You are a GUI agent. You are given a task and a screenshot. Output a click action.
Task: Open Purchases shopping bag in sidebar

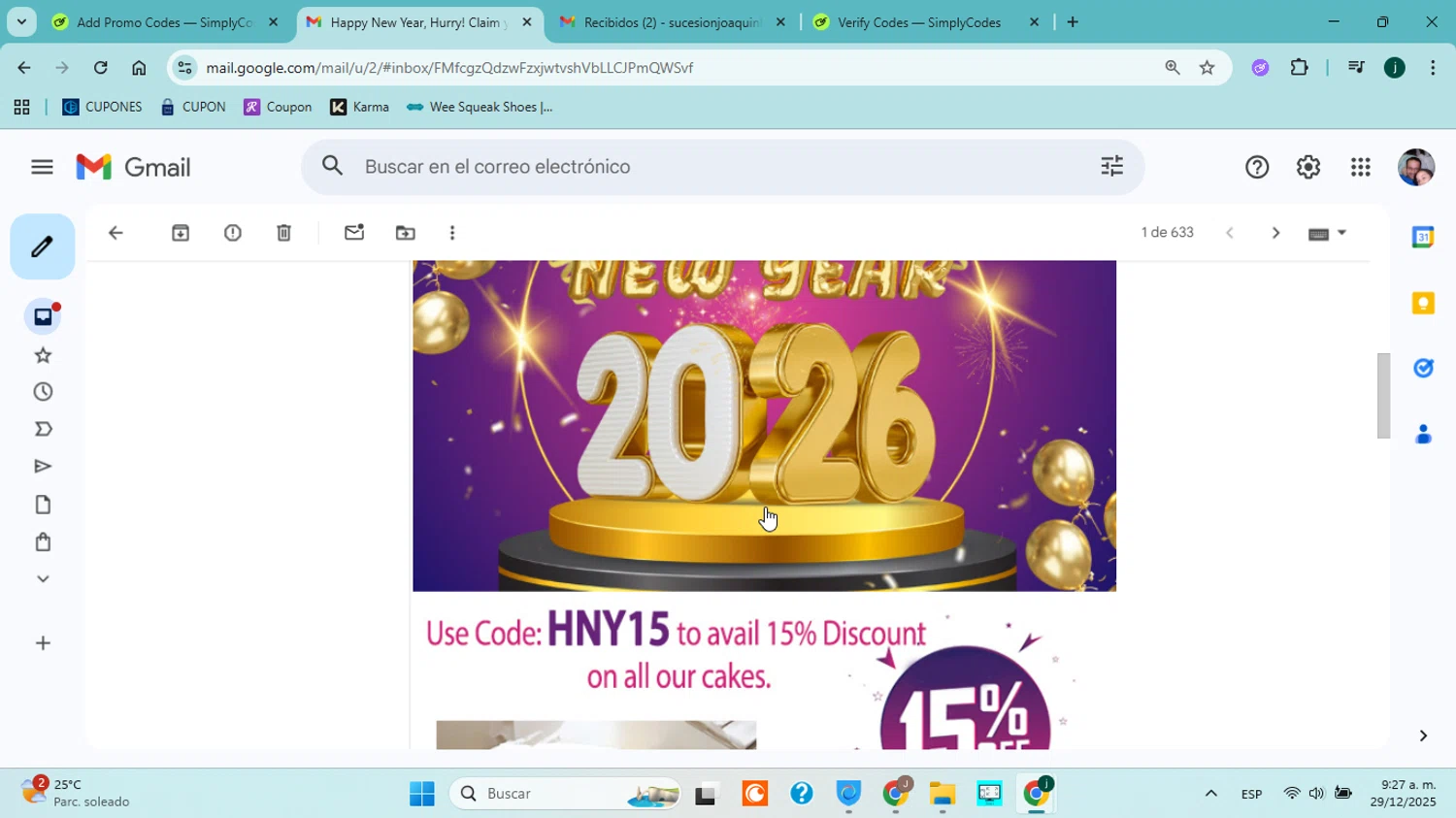click(x=43, y=541)
